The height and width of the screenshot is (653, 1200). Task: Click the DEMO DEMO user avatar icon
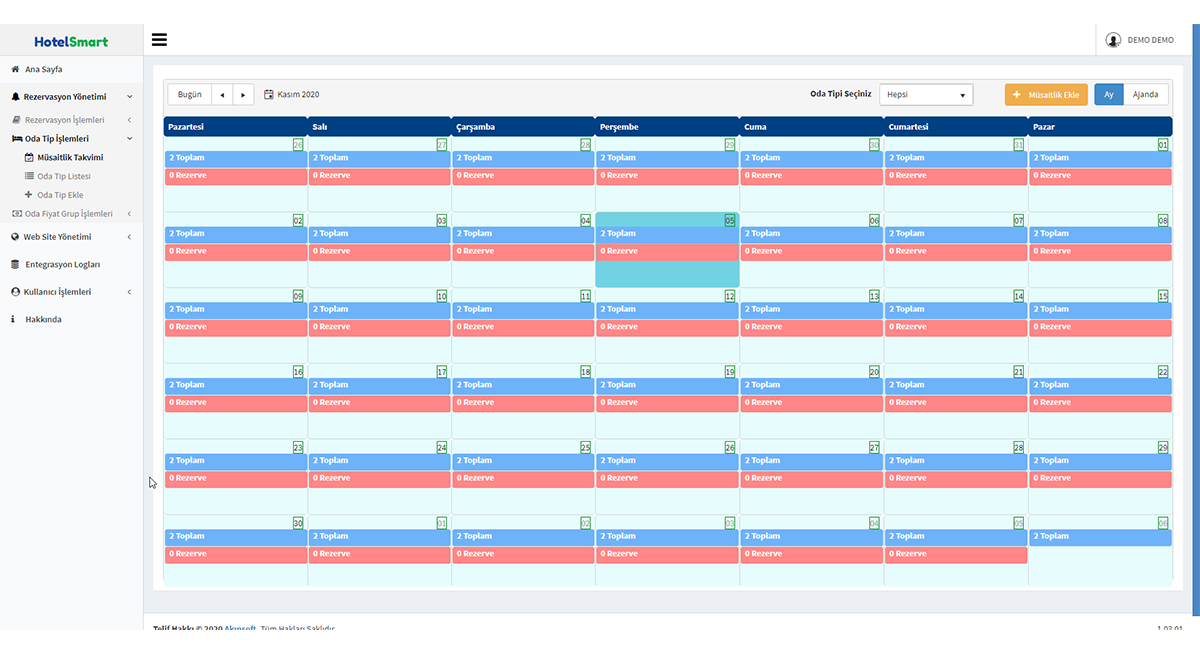point(1113,40)
